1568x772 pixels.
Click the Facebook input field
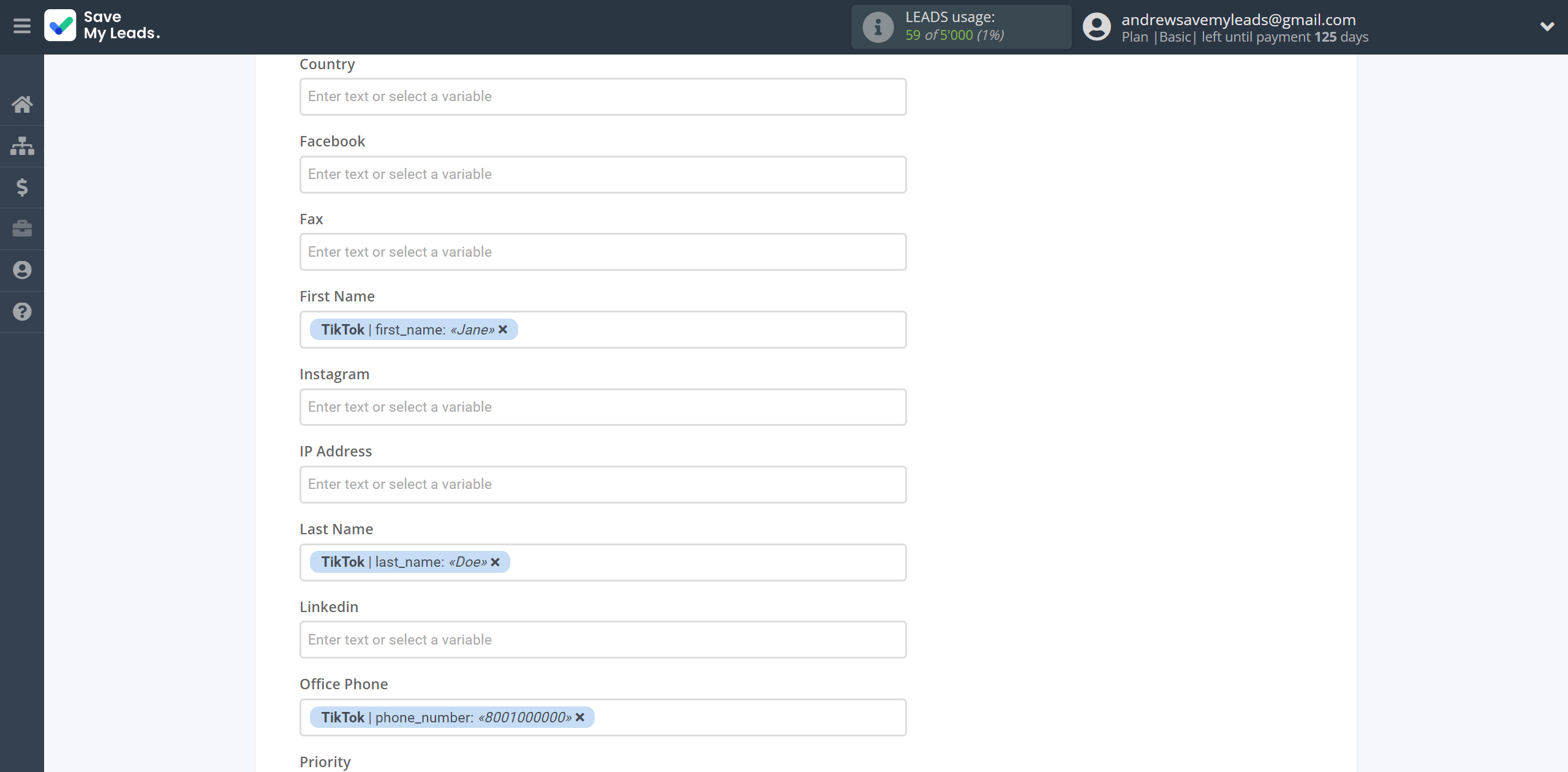pyautogui.click(x=603, y=175)
